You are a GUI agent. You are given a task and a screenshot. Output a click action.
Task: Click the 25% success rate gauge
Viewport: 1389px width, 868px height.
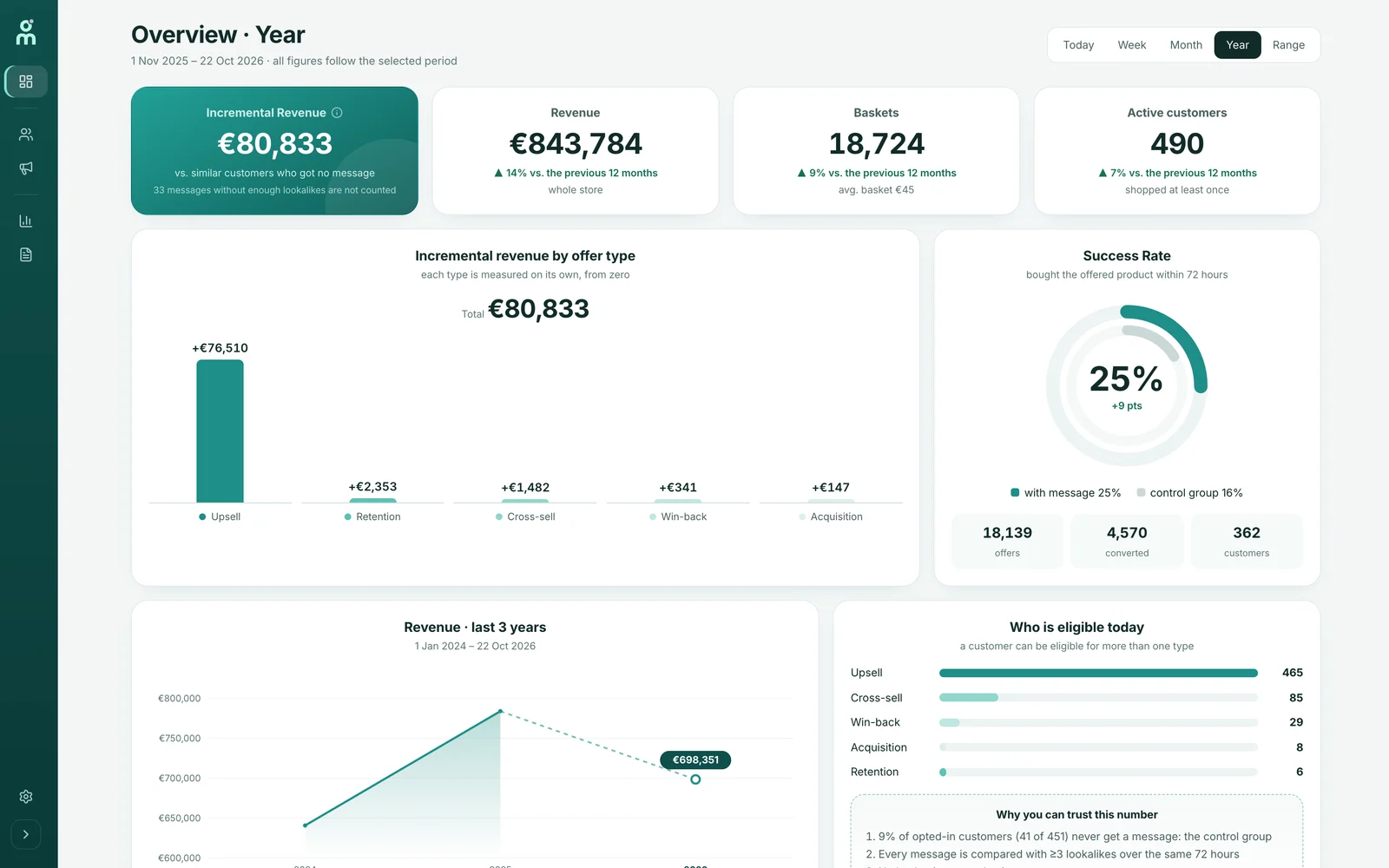[1127, 385]
